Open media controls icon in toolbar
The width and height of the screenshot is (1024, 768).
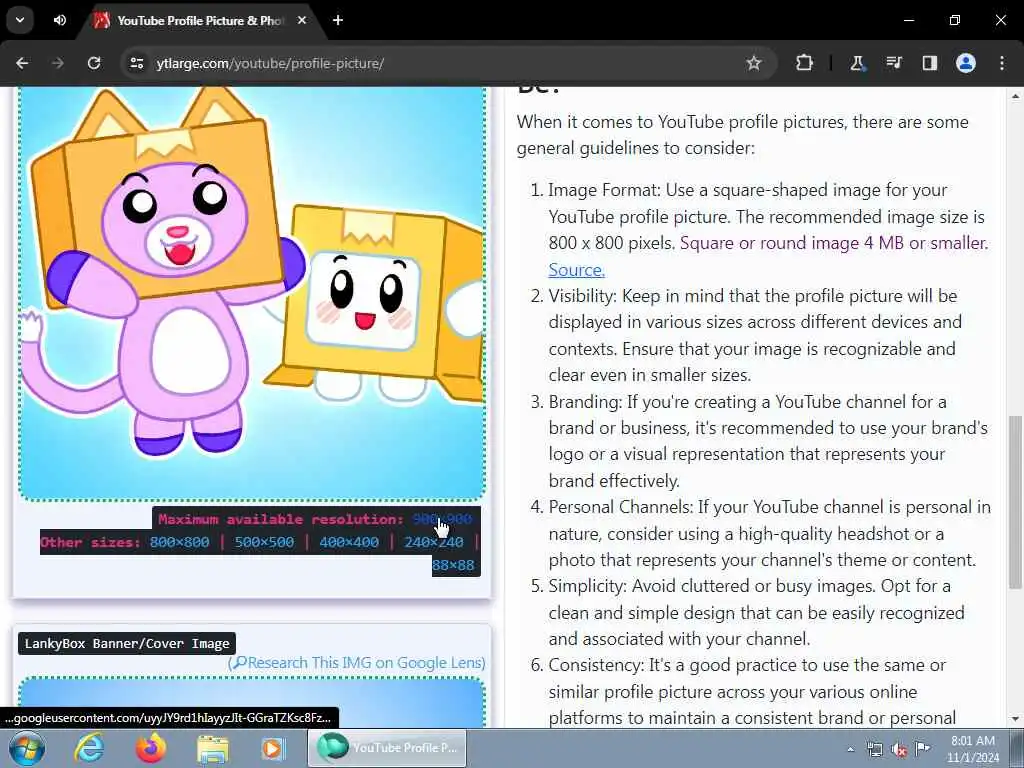[x=893, y=63]
